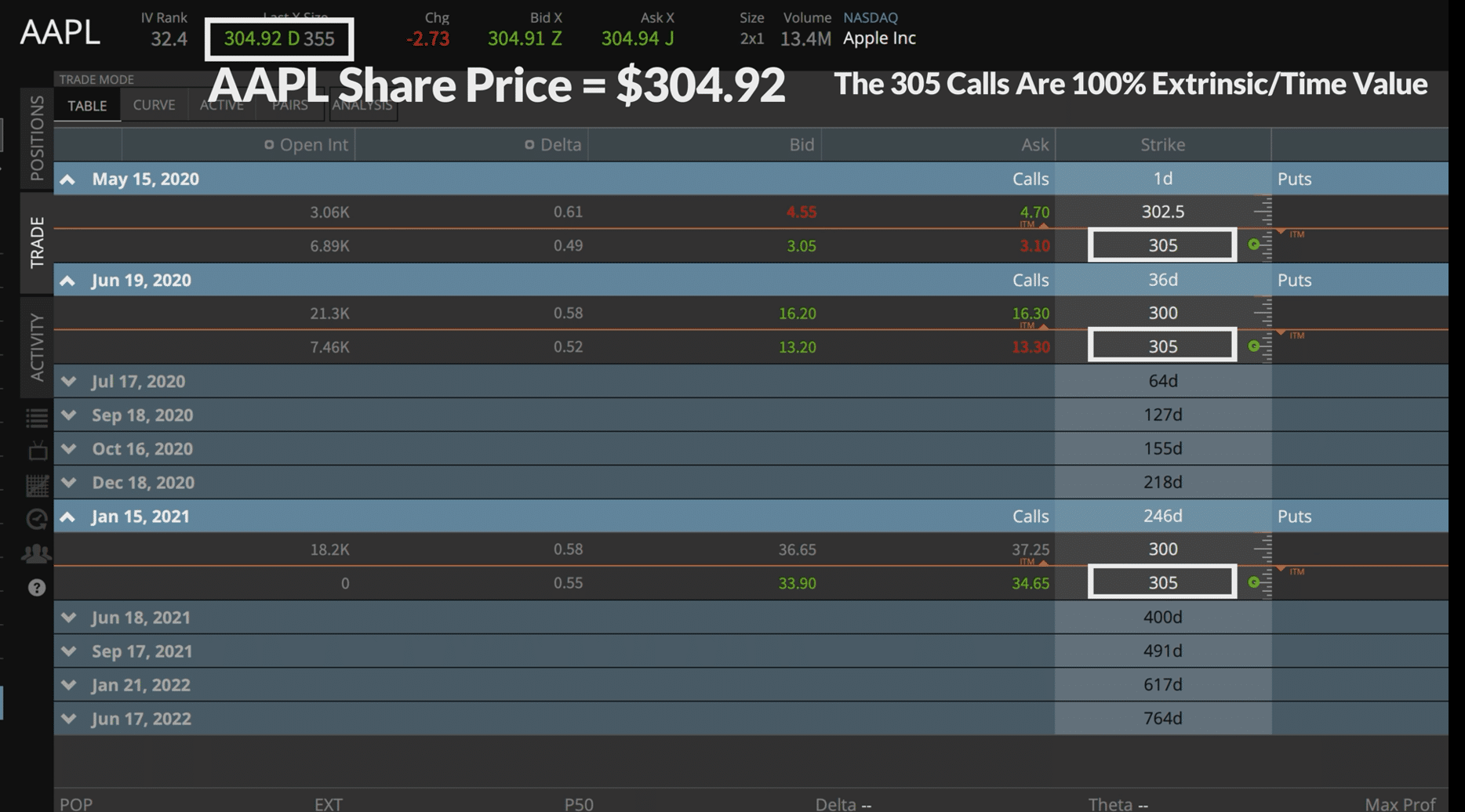1465x812 pixels.
Task: Open the POSITIONS side tab
Action: [37, 138]
